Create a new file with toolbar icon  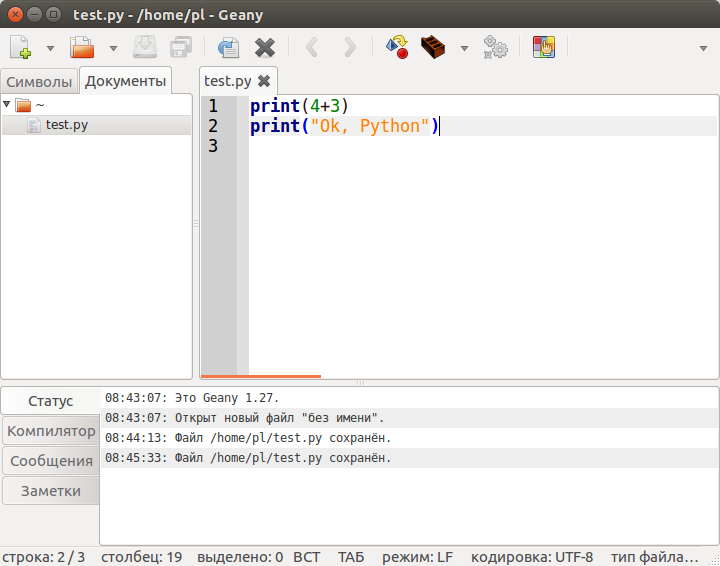click(x=20, y=47)
